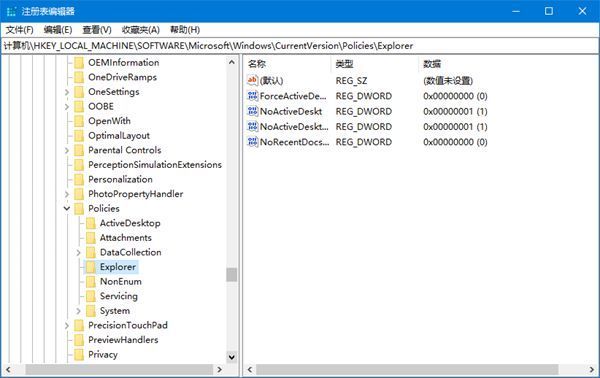
Task: Select the ActiveDesktop folder icon
Action: (x=91, y=223)
